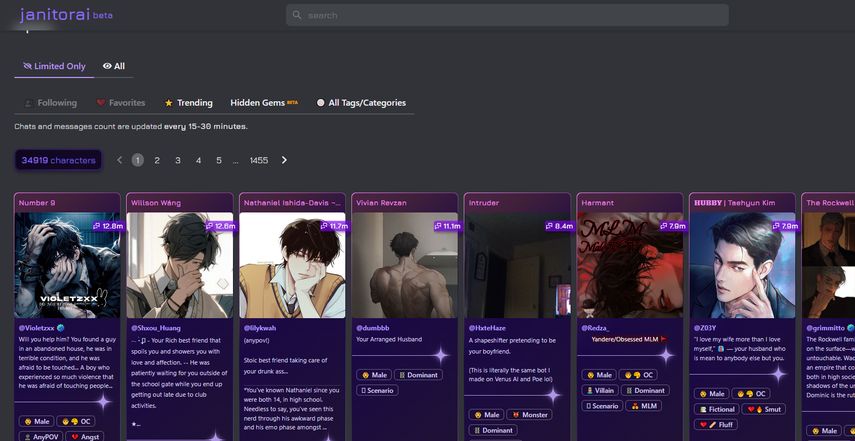Click the AnyPOV tag on Number 9 card
855x441 pixels.
point(40,437)
